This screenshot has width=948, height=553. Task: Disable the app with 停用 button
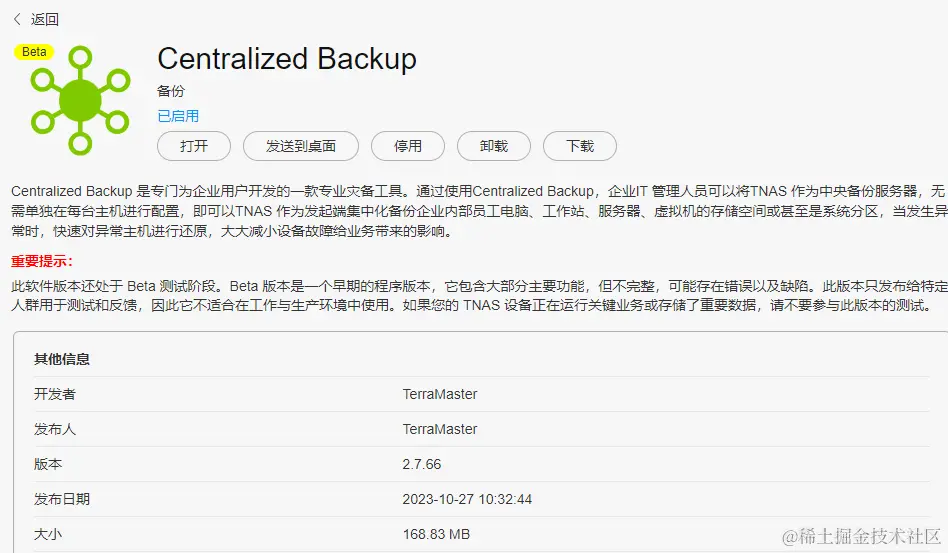coord(408,146)
